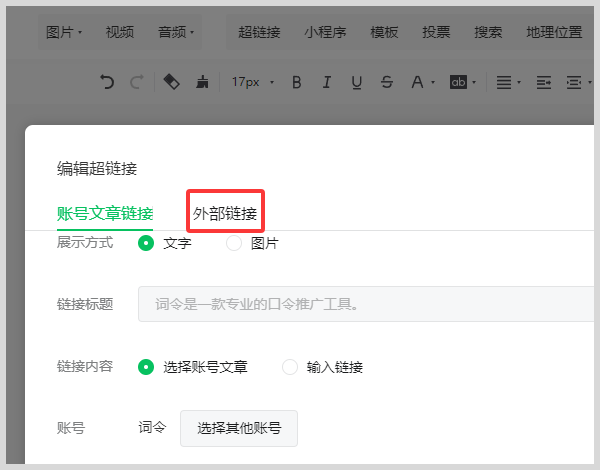Click 地理位置 in the insert bar

pyautogui.click(x=554, y=32)
